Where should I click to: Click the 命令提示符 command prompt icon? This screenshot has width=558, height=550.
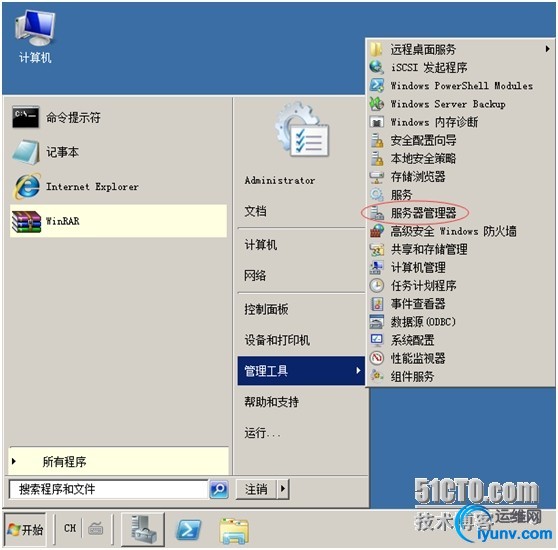click(x=26, y=117)
